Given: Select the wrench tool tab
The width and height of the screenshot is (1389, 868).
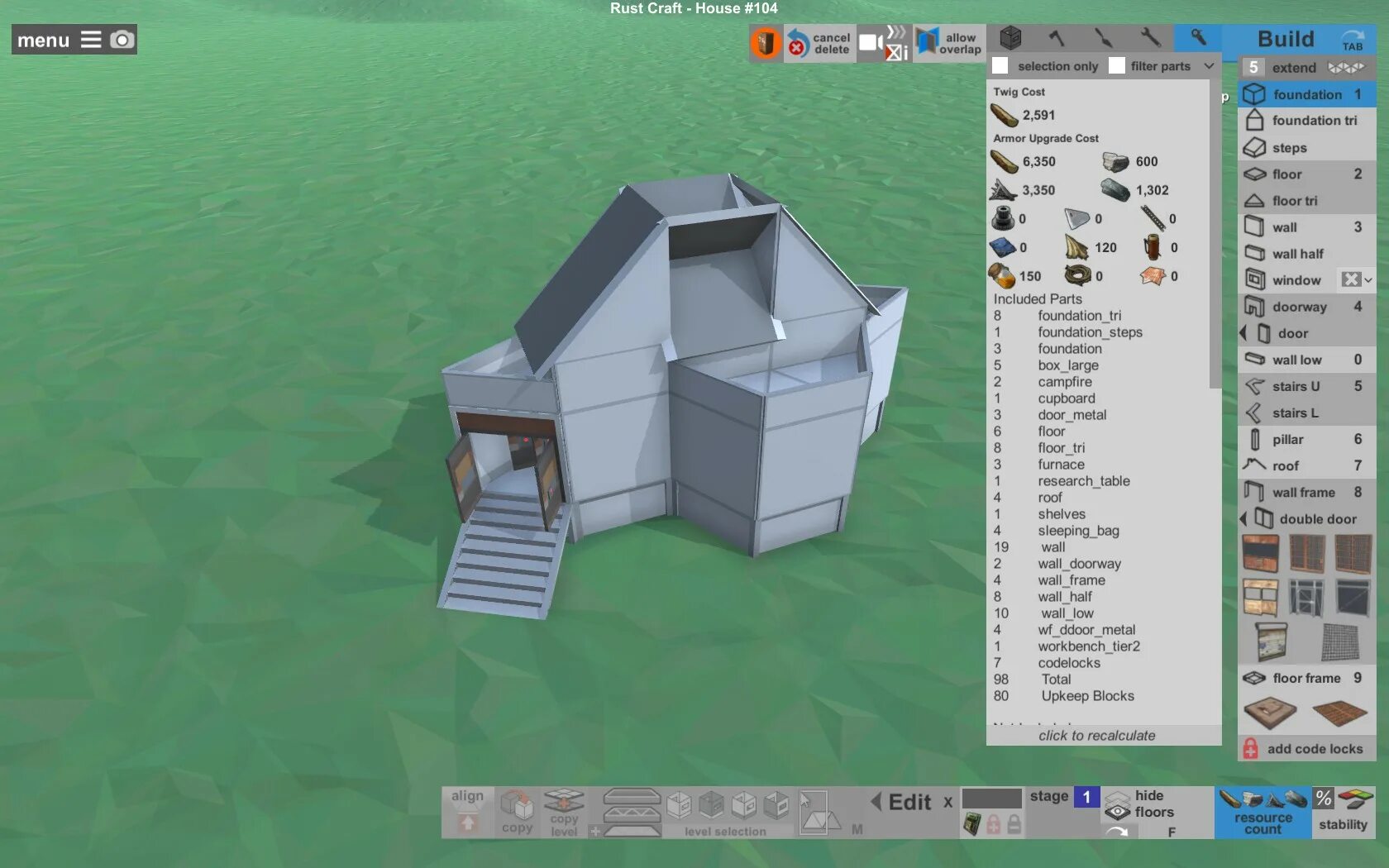Looking at the screenshot, I should click(x=1150, y=38).
